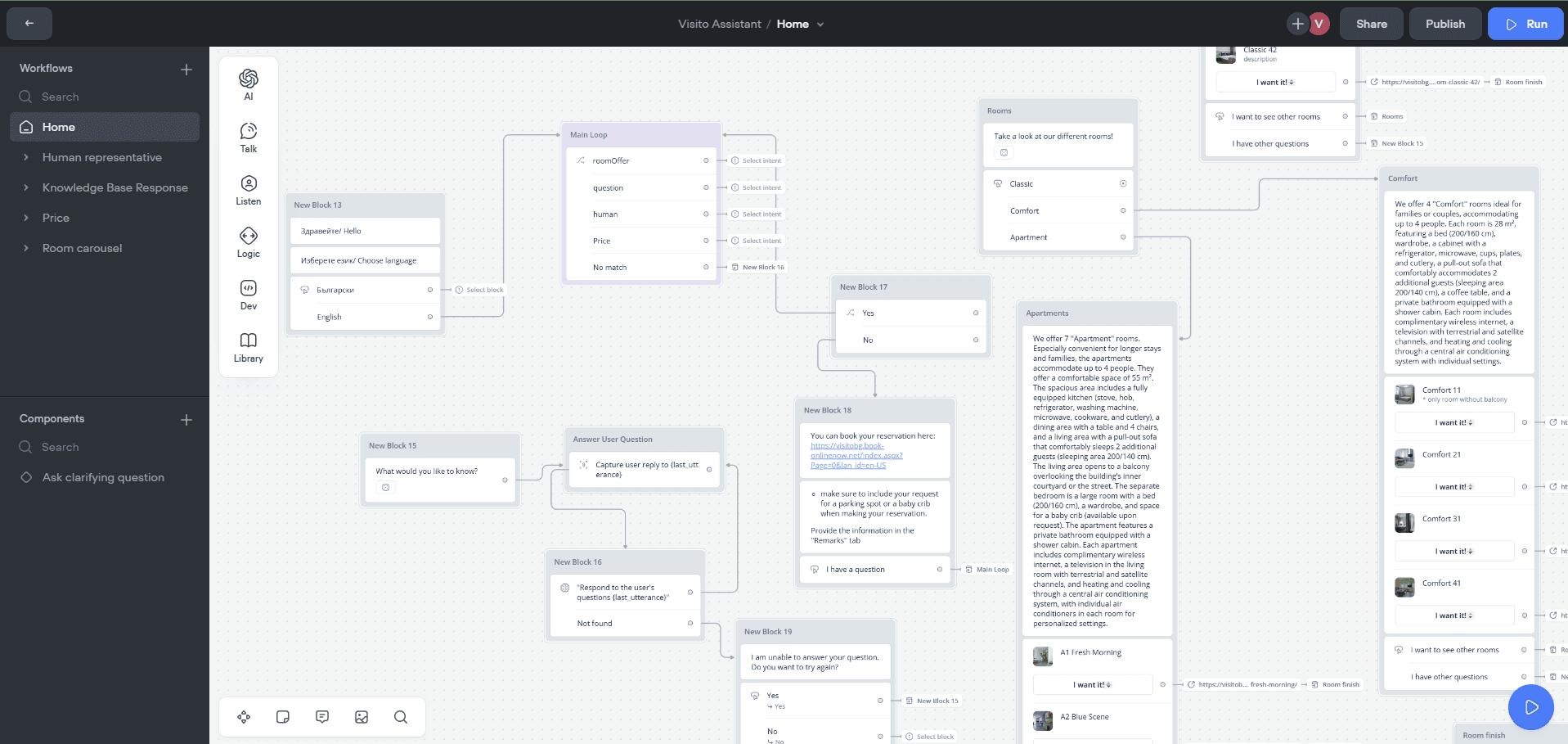Image resolution: width=1568 pixels, height=744 pixels.
Task: Click the Publish button
Action: click(x=1444, y=24)
